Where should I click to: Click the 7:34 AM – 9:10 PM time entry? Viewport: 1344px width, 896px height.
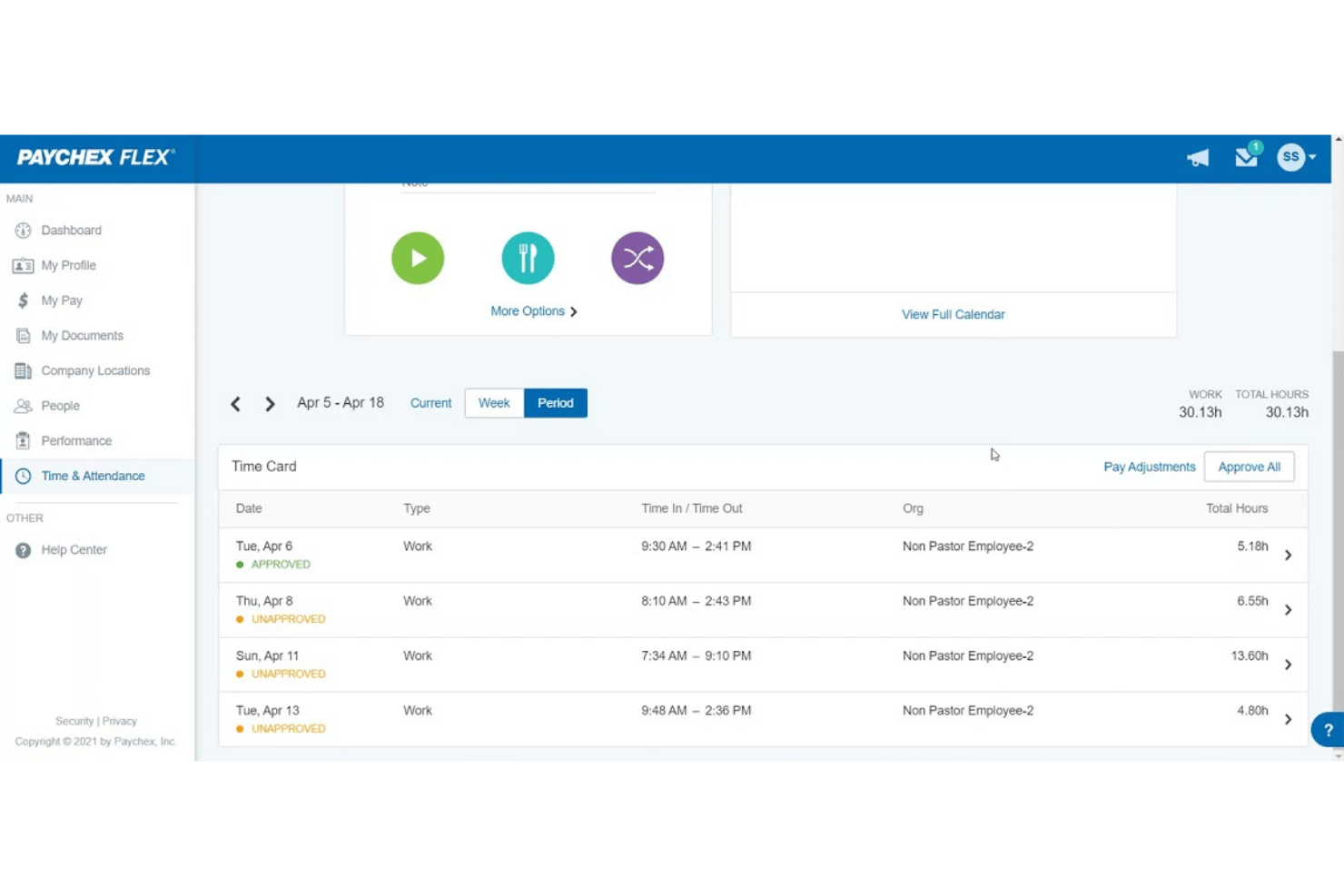tap(696, 655)
